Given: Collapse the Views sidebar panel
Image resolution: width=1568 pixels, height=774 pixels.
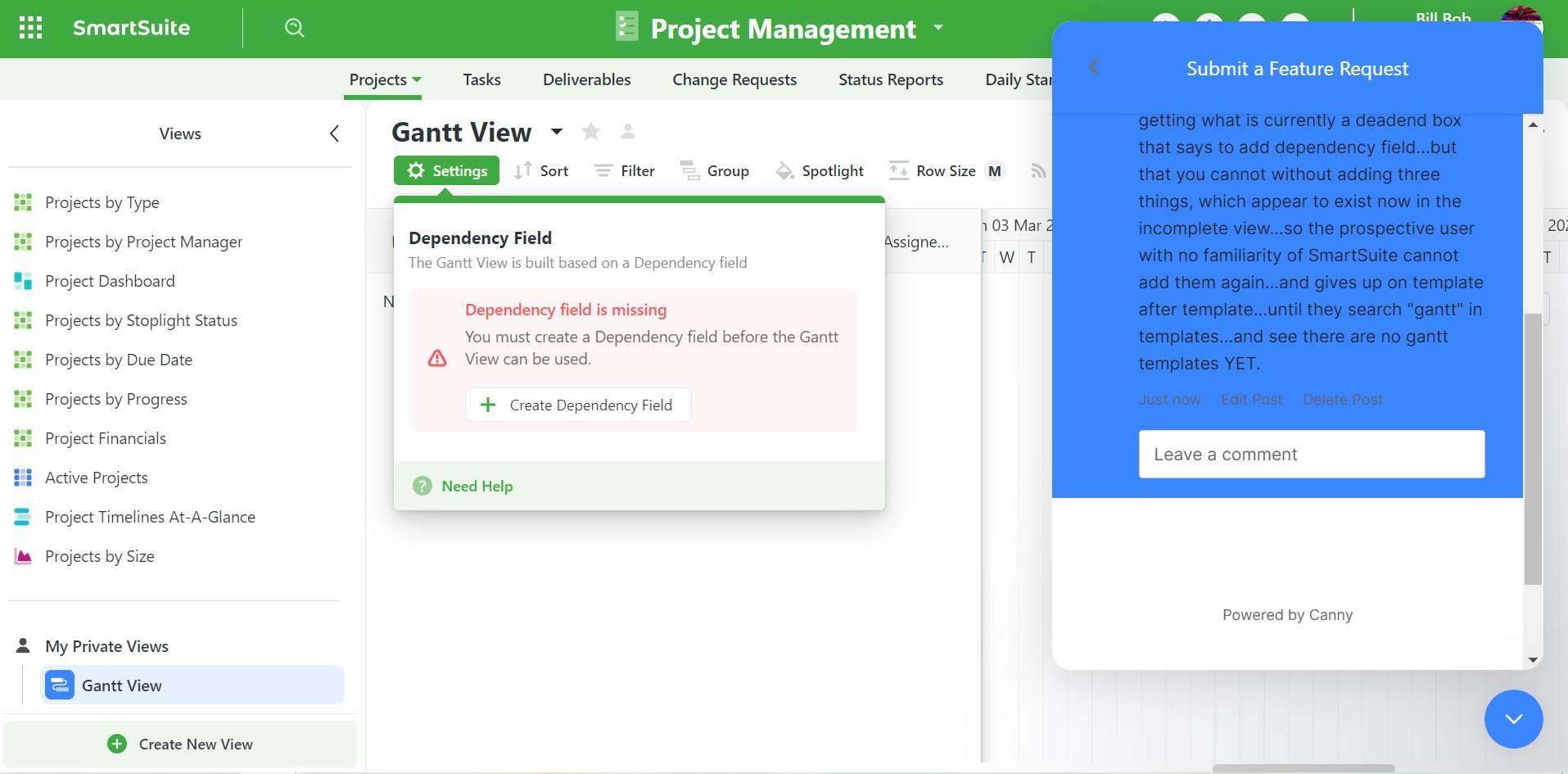Looking at the screenshot, I should point(334,134).
